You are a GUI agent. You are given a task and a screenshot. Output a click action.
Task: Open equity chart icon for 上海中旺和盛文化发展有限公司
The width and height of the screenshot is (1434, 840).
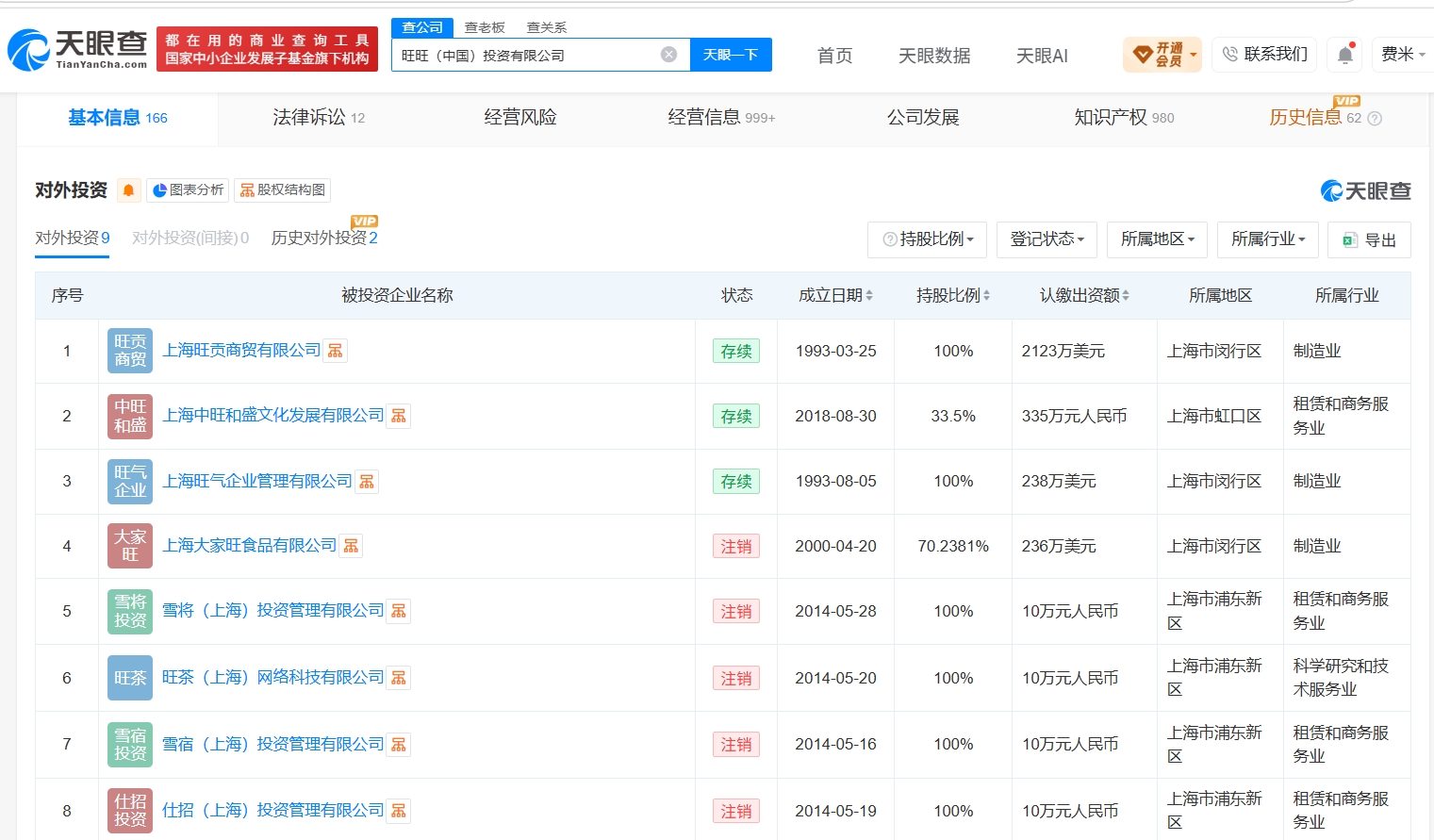[x=399, y=416]
